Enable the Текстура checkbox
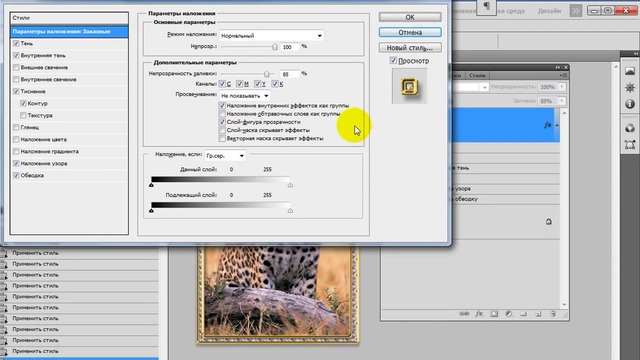The width and height of the screenshot is (640, 360). [23, 116]
